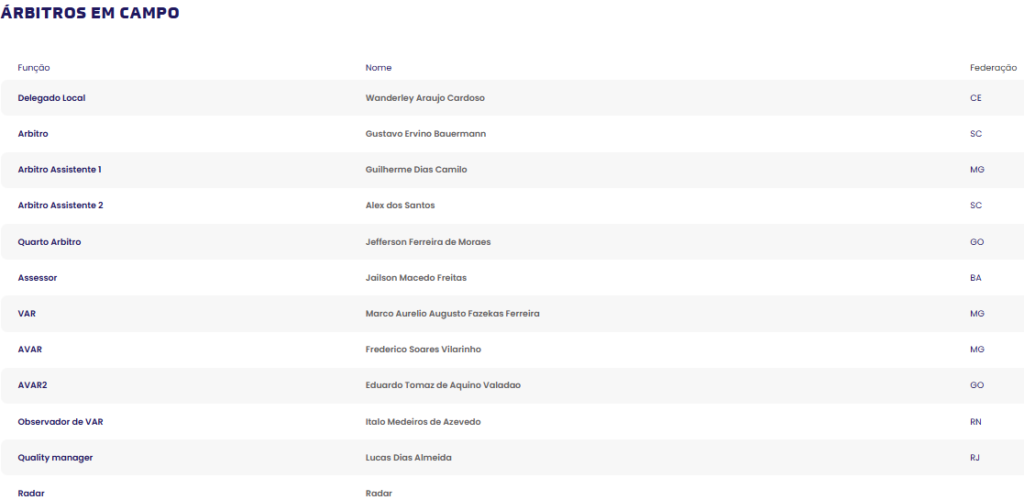Click SC in the Alex dos Santos row
Screen dimensions: 1024x500
tap(976, 206)
